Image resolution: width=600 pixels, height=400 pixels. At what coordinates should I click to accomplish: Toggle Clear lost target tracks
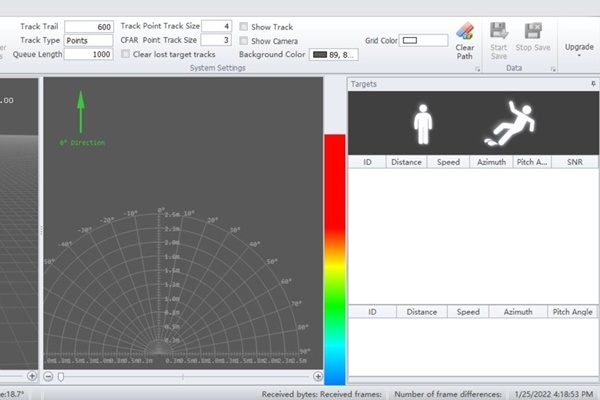(126, 54)
